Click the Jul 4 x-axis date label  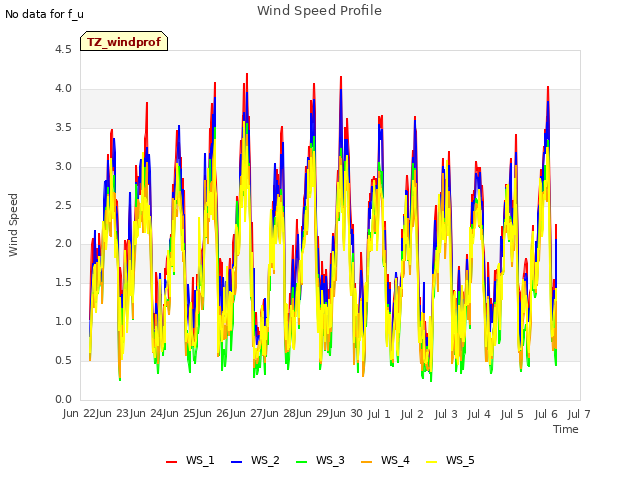click(479, 414)
